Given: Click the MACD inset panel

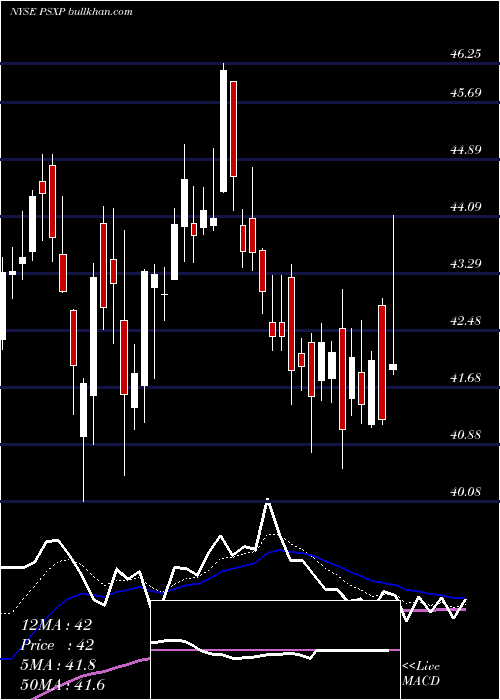Looking at the screenshot, I should pyautogui.click(x=275, y=650).
